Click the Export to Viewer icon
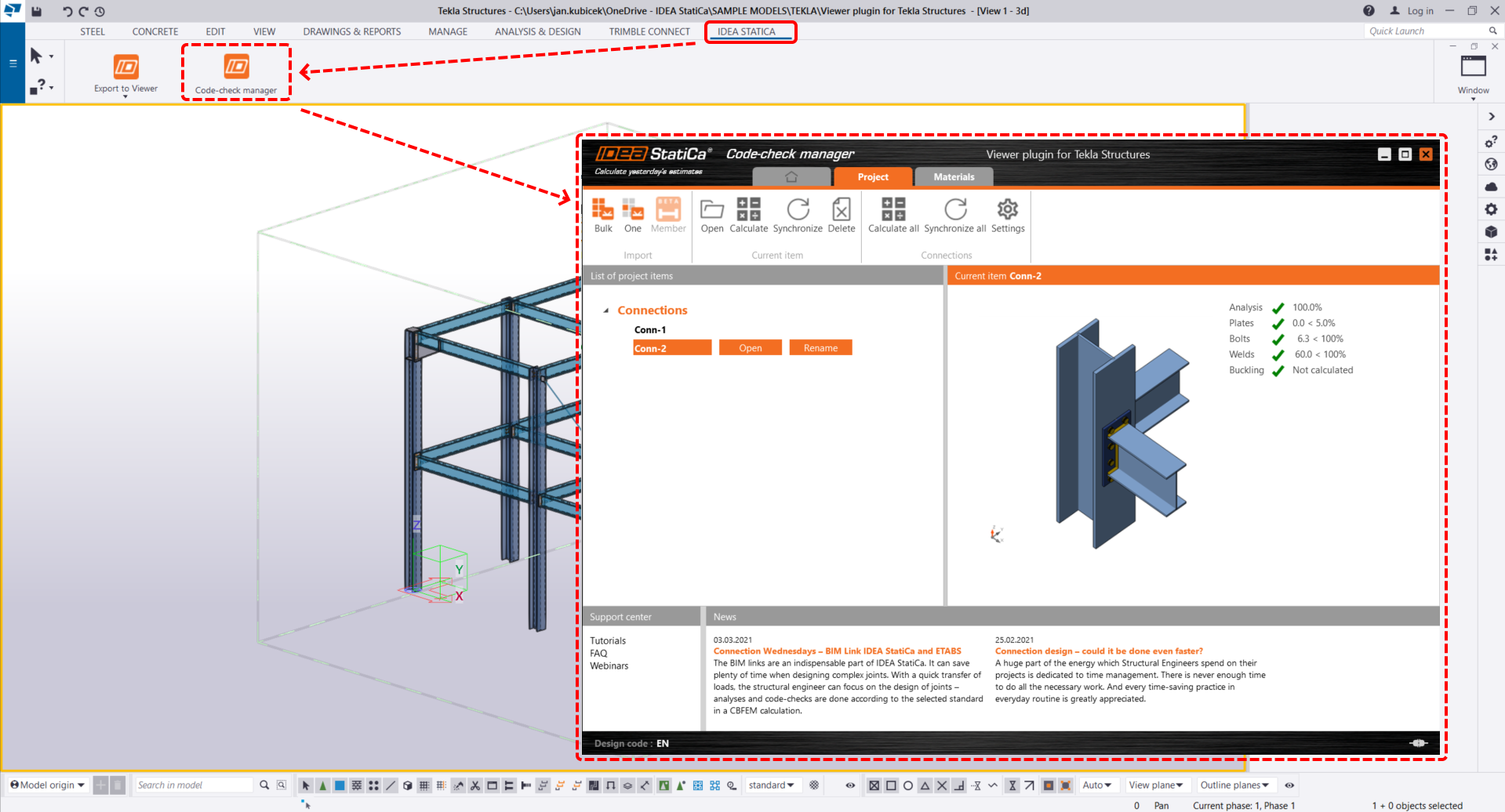1505x812 pixels. [125, 67]
